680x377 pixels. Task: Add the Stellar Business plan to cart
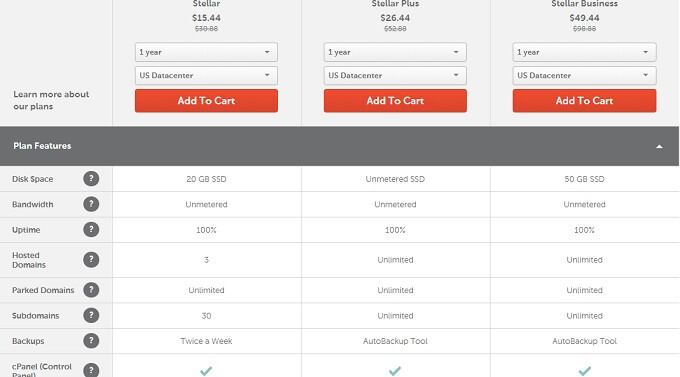pyautogui.click(x=584, y=101)
